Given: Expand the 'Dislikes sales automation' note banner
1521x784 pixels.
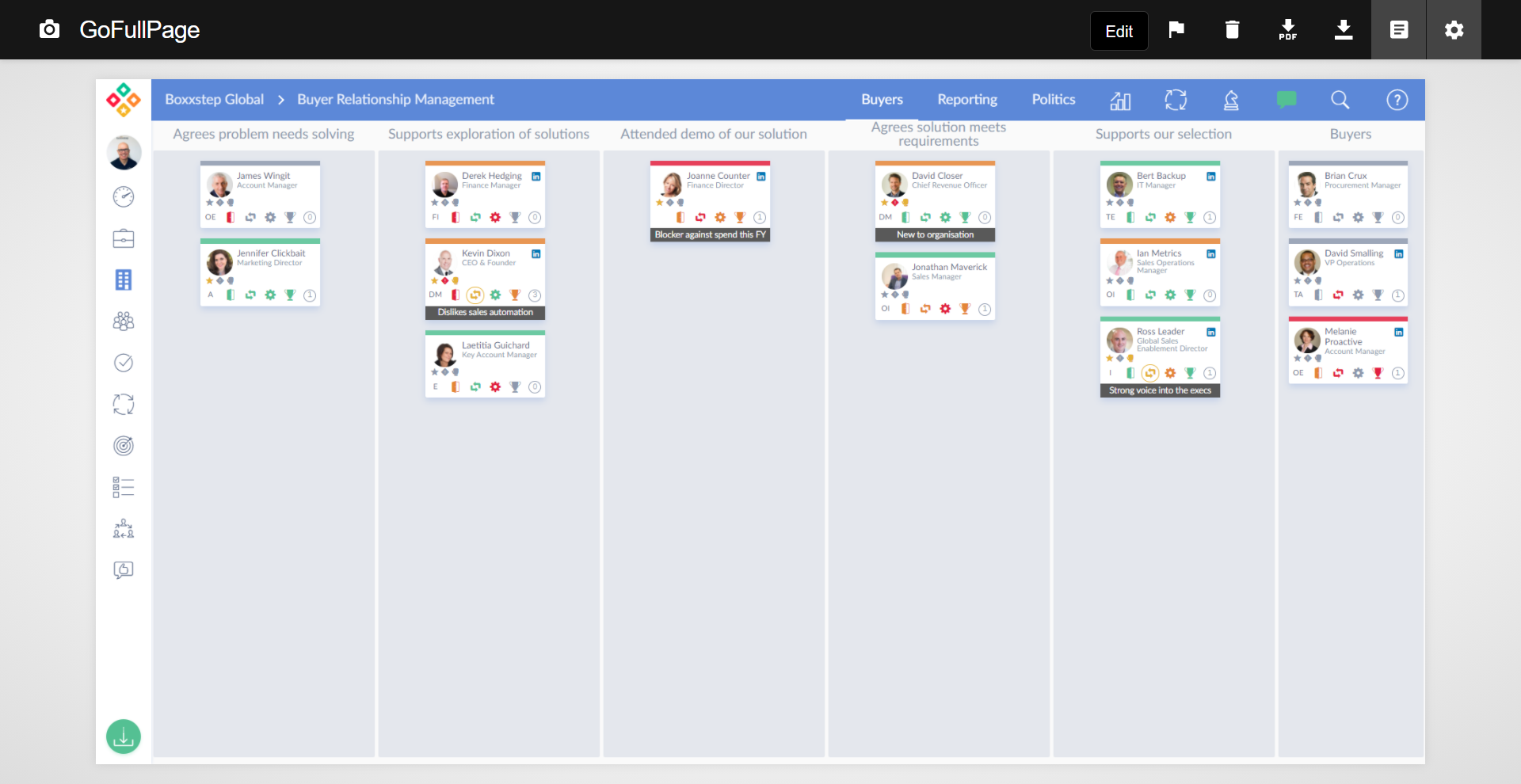Looking at the screenshot, I should tap(485, 312).
